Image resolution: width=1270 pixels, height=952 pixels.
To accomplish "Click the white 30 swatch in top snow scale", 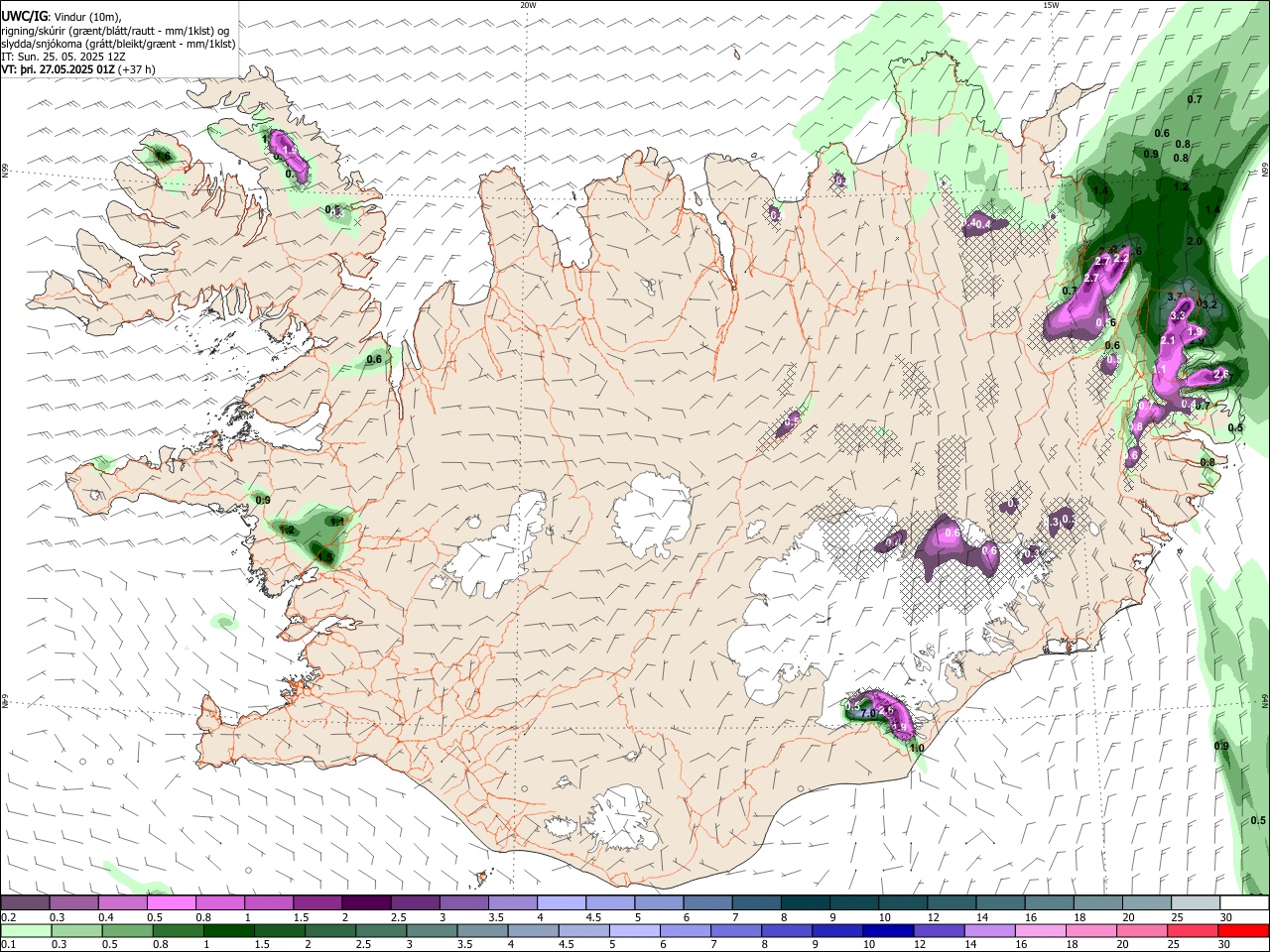I will [1243, 903].
